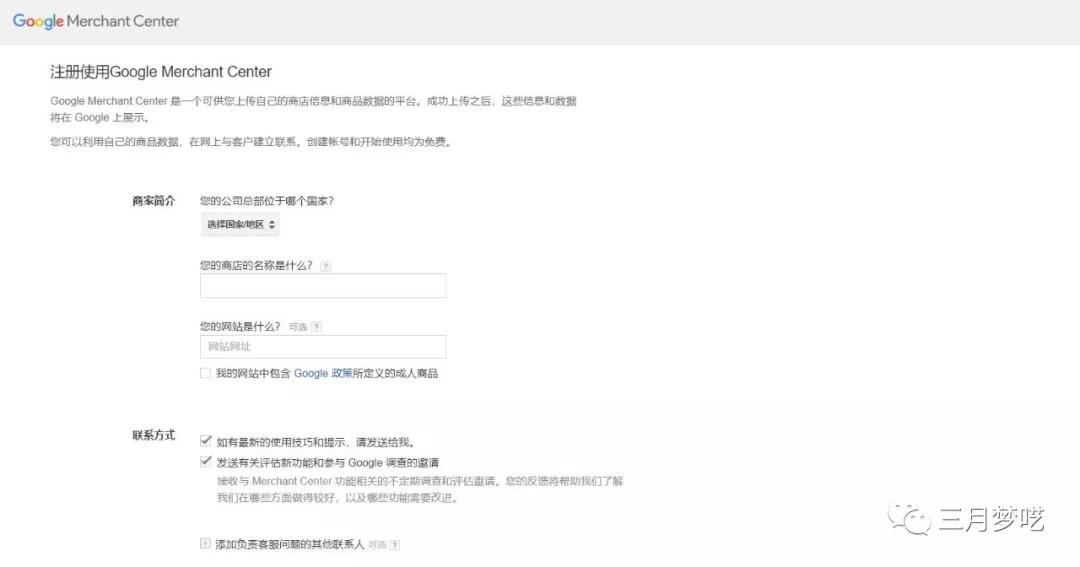Expand 添加负责客服问题的其他联系人 plus icon

[205, 544]
